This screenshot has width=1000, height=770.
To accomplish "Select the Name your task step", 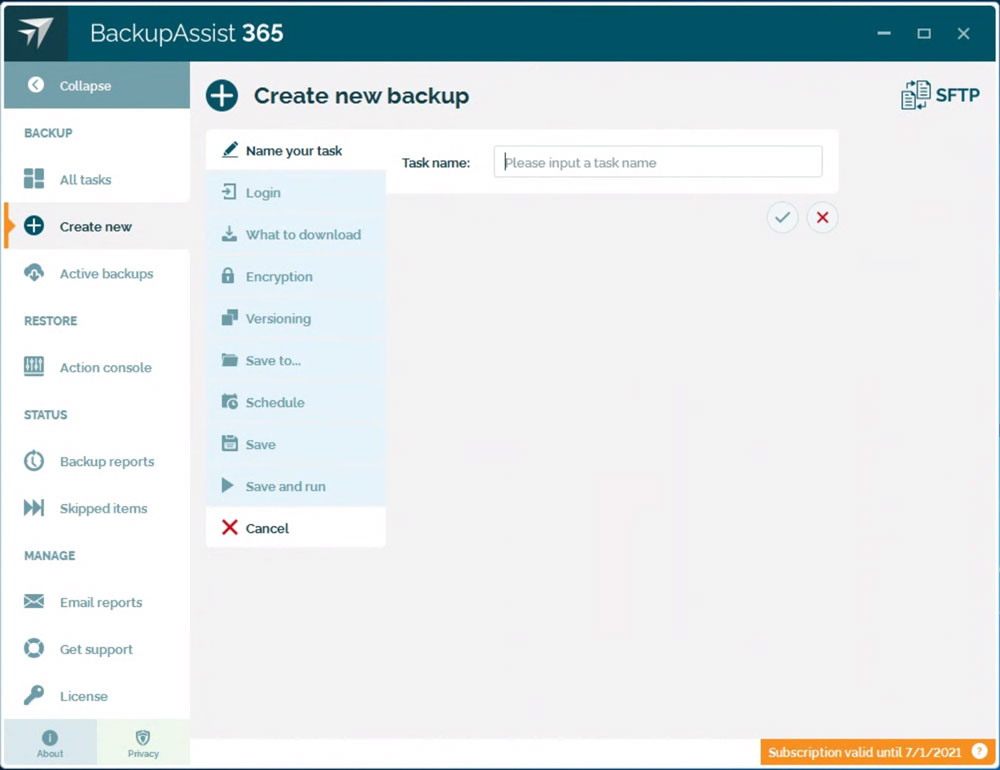I will [296, 150].
